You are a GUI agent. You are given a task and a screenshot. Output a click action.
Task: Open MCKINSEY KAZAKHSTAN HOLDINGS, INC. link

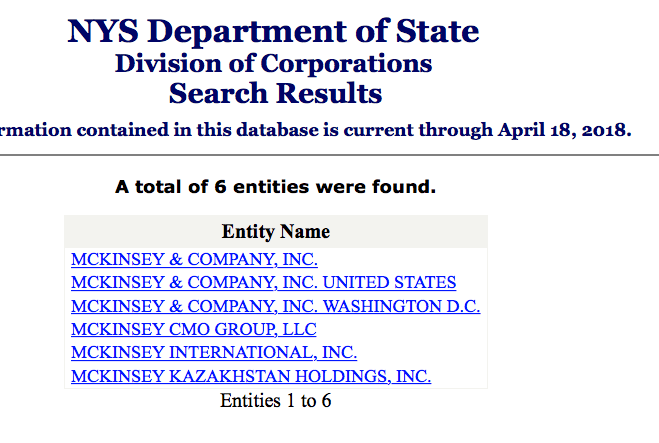(x=250, y=377)
